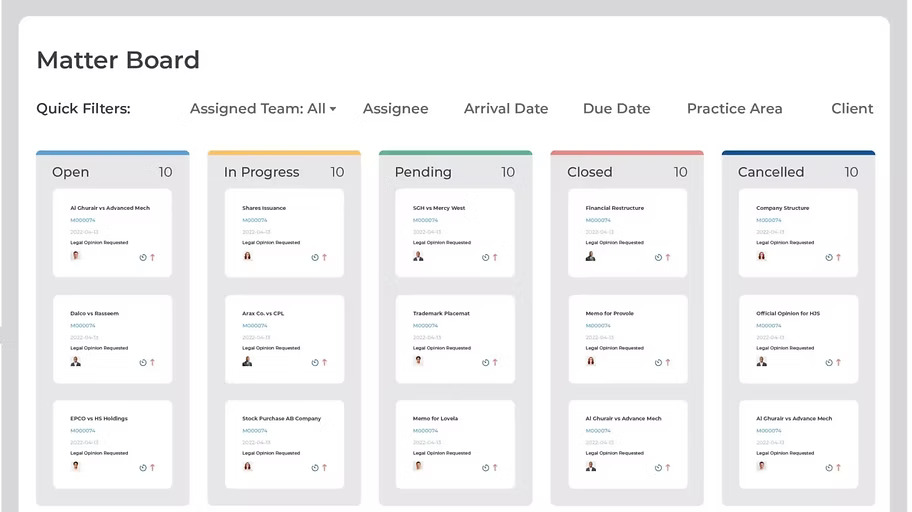Click the priority arrow on Dalco vs Rasseem card
Screen dimensions: 912x512
[153, 362]
